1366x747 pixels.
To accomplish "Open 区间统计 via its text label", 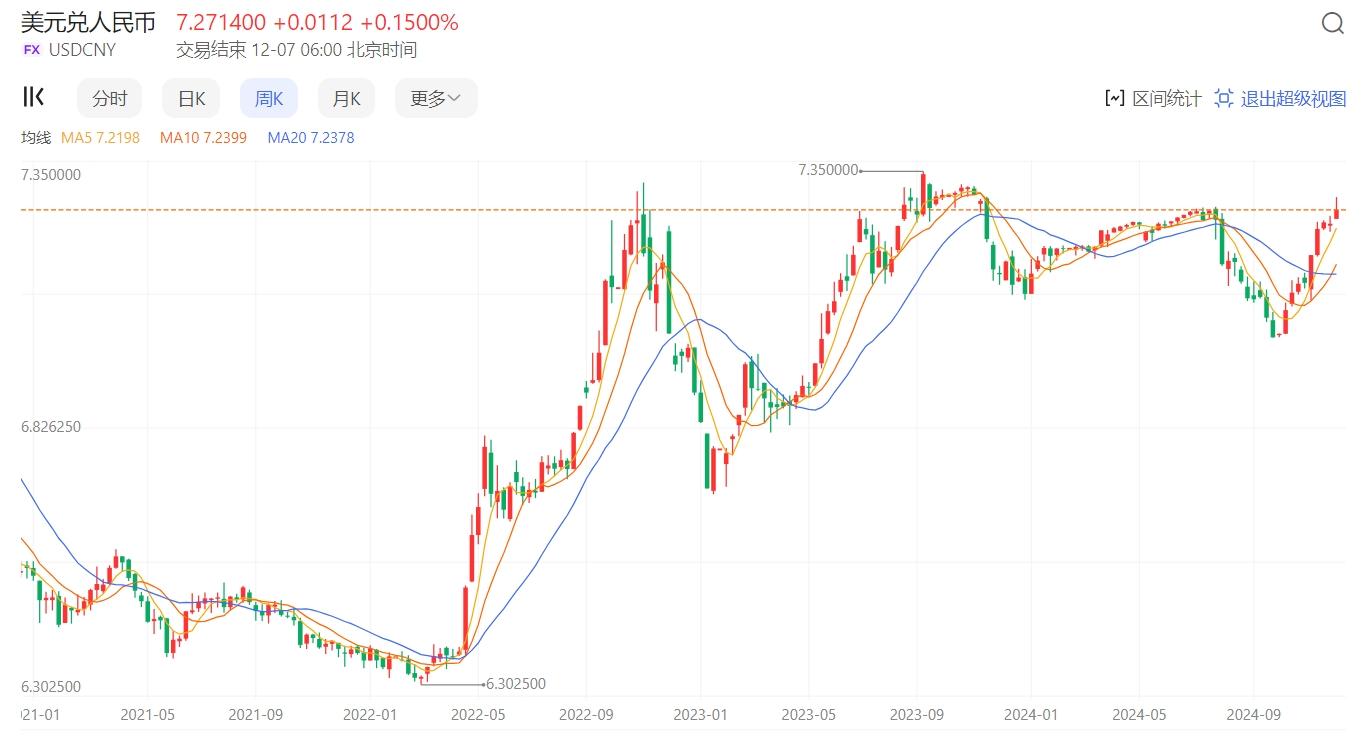I will pos(1166,98).
